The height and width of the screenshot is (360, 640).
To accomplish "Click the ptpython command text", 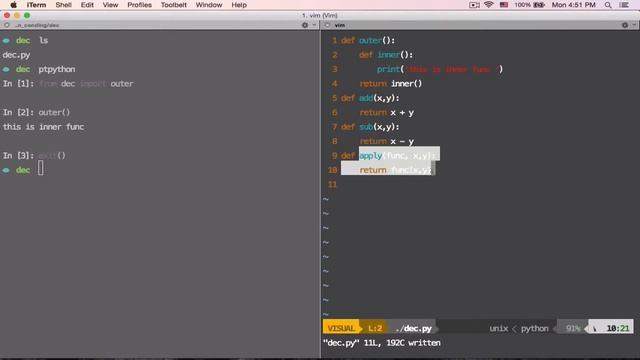I will [57, 69].
